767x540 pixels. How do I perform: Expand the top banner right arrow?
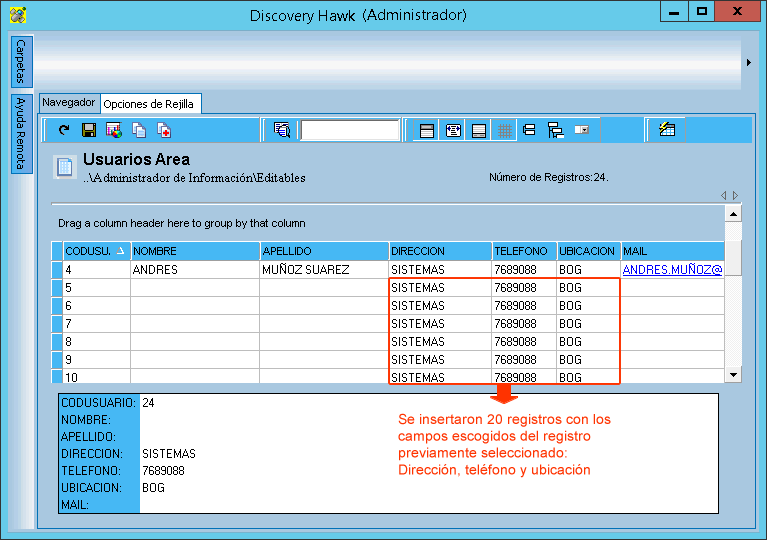coord(749,63)
